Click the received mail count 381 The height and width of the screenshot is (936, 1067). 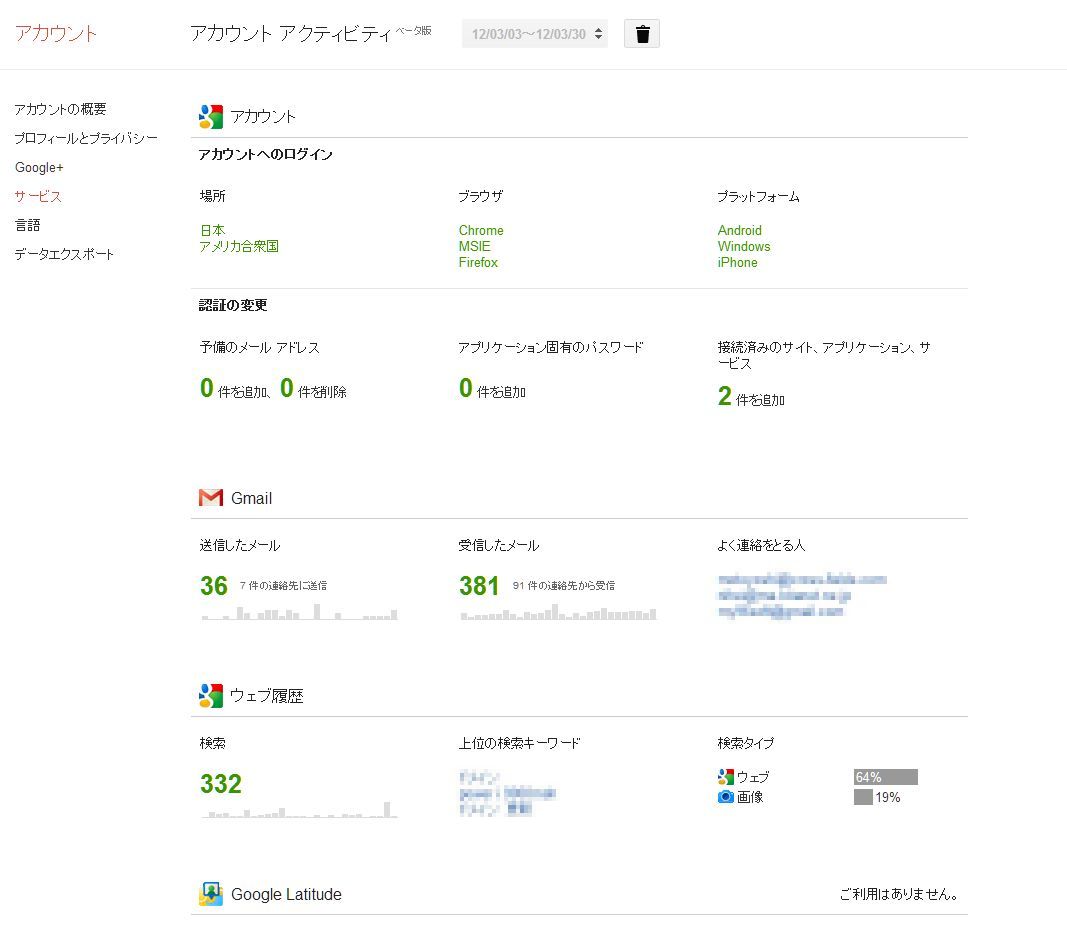pos(479,585)
